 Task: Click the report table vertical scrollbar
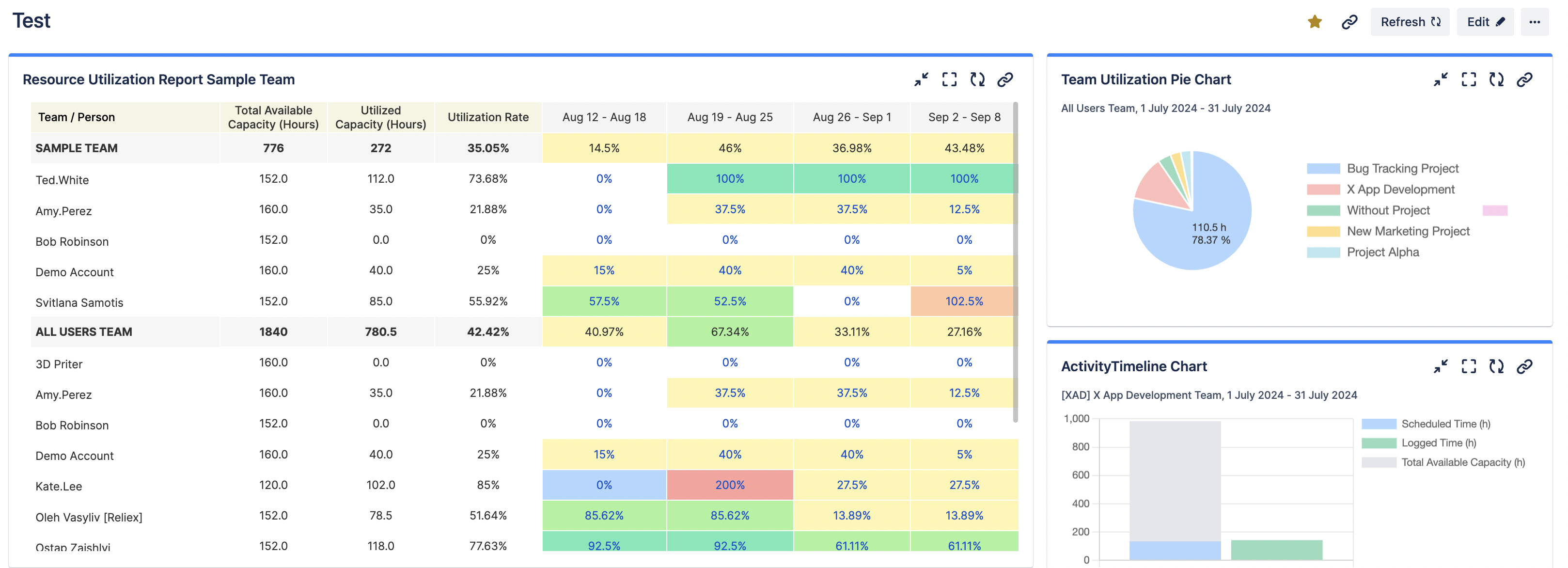point(1015,262)
